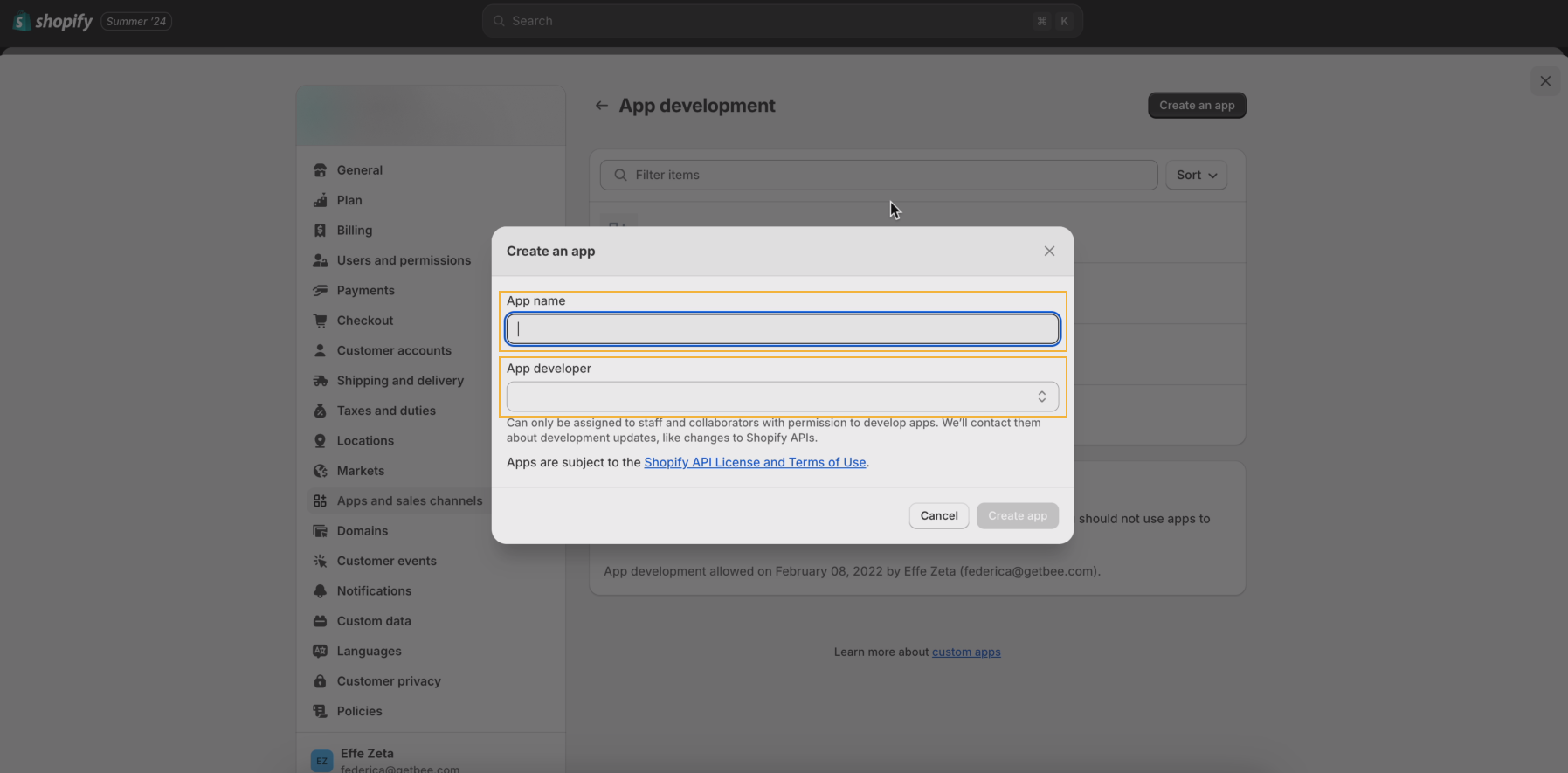This screenshot has height=773, width=1568.
Task: Select the Markets globe icon
Action: click(320, 471)
